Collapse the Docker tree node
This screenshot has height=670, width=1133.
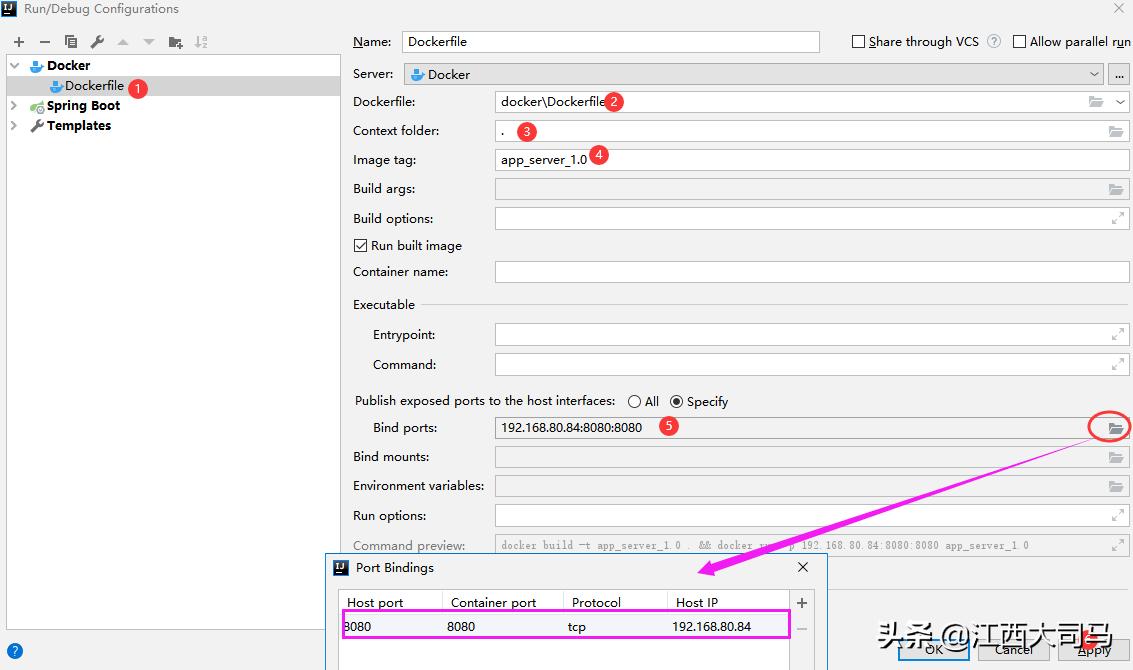coord(14,66)
